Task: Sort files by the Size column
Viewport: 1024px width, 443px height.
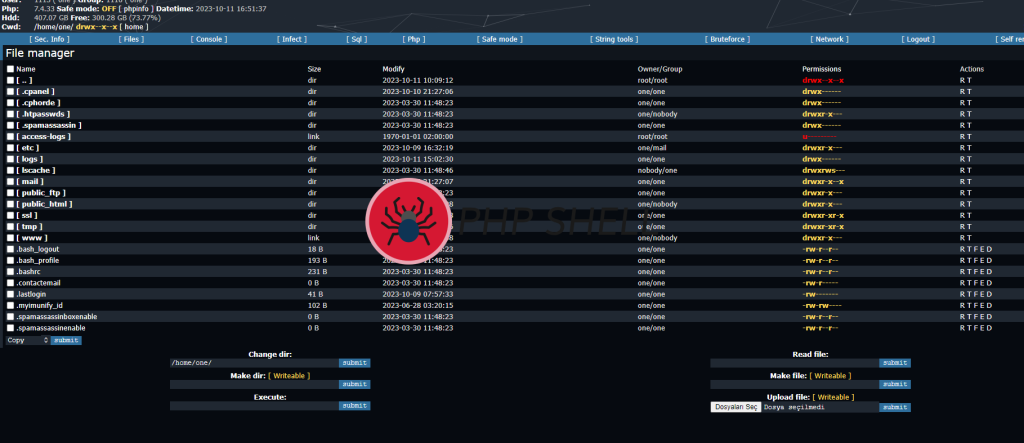Action: point(314,69)
